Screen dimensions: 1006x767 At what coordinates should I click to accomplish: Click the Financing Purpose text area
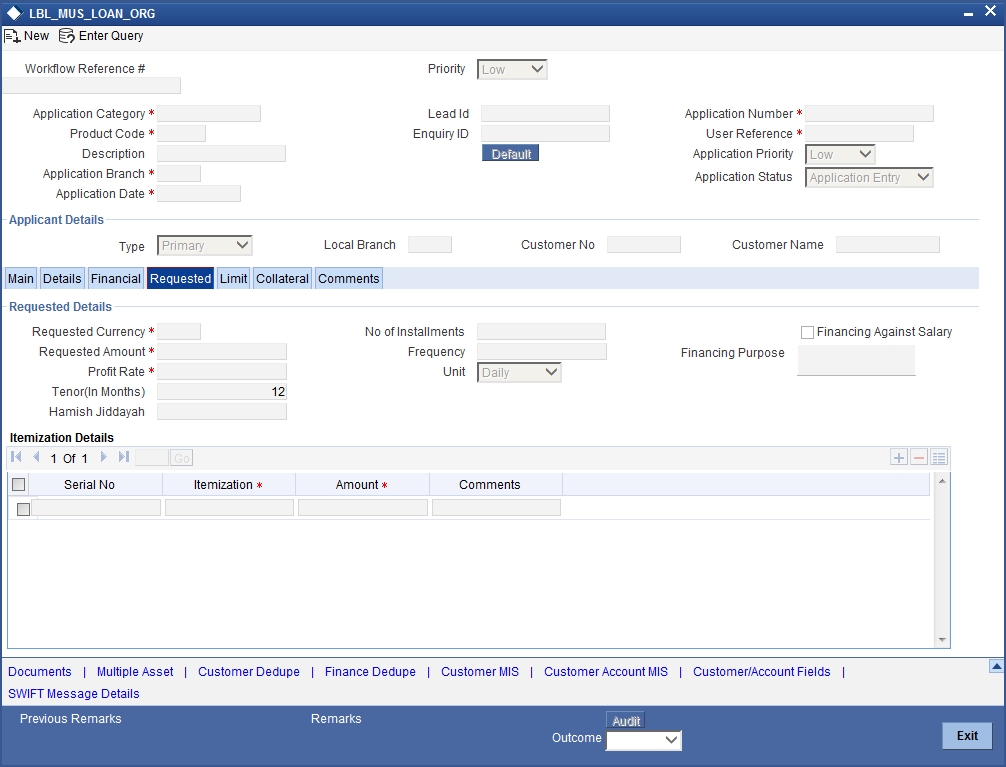(x=856, y=360)
